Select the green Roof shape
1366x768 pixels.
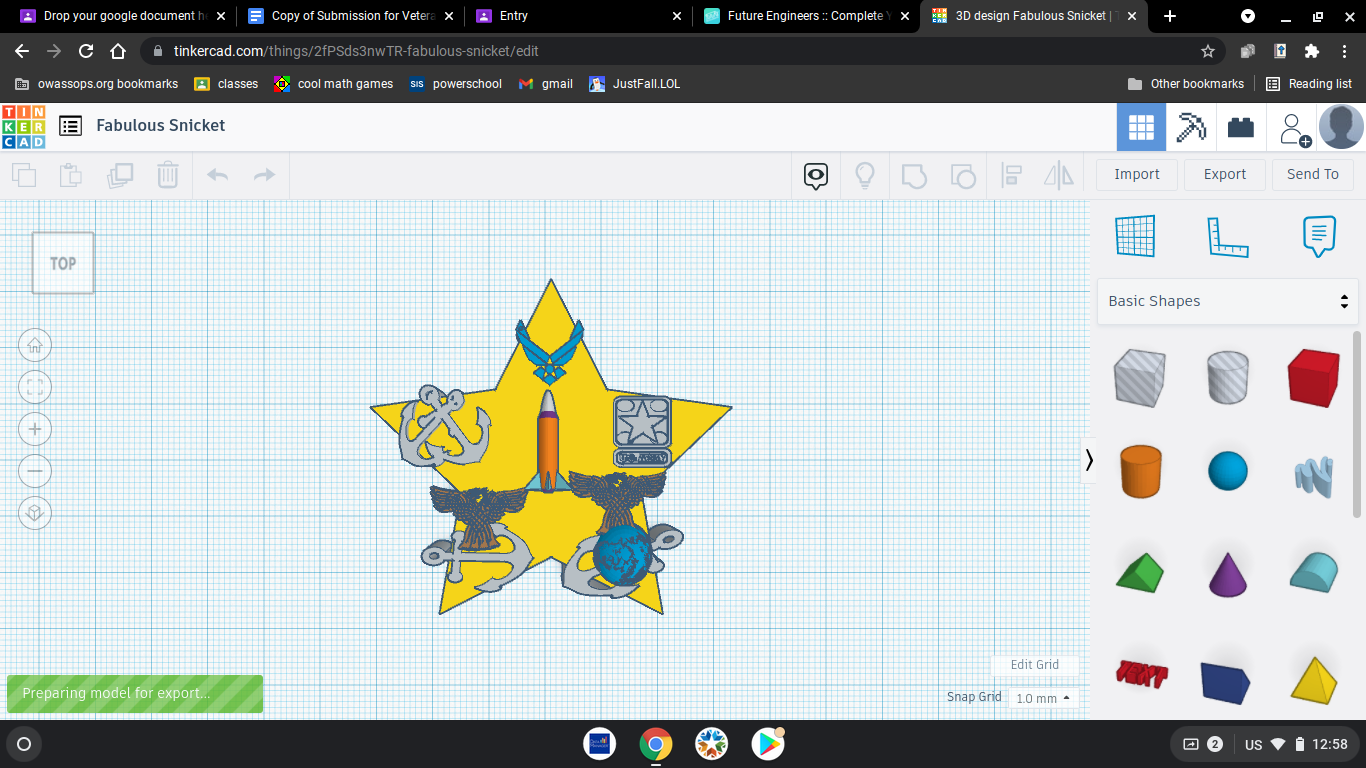pyautogui.click(x=1140, y=571)
